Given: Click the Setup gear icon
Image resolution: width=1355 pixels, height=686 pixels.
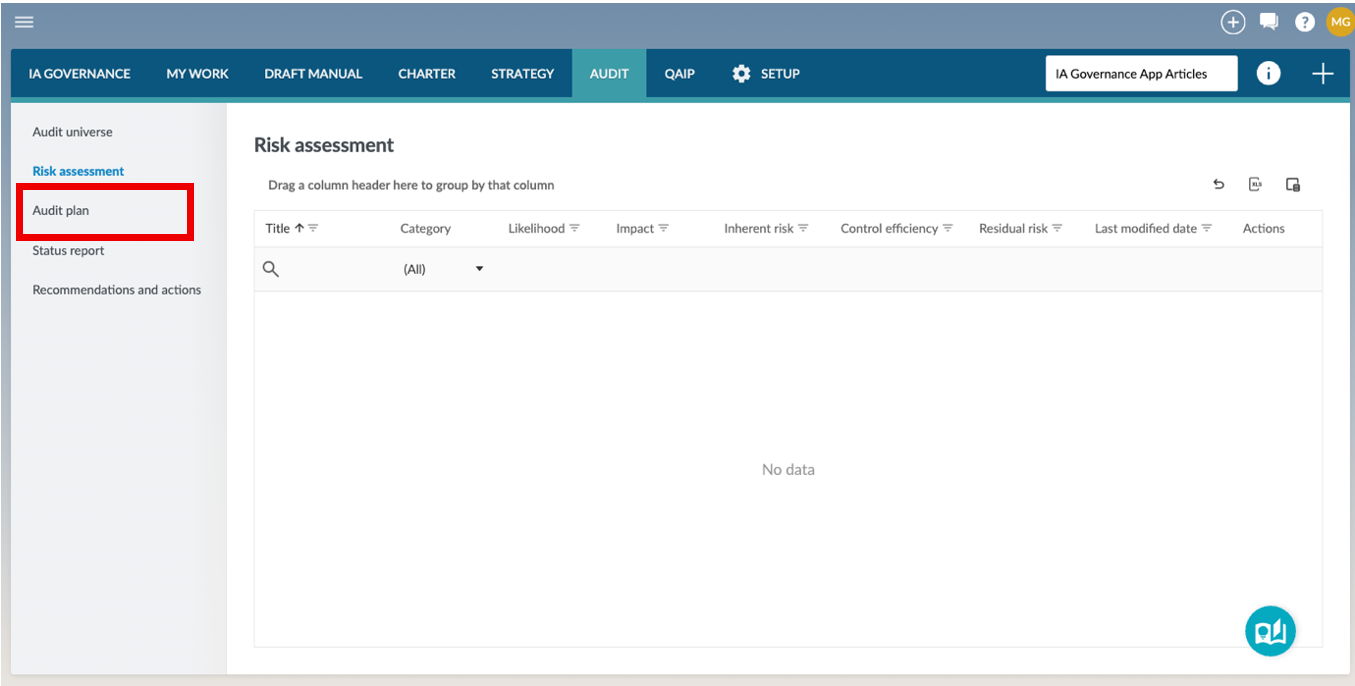Looking at the screenshot, I should click(x=741, y=73).
